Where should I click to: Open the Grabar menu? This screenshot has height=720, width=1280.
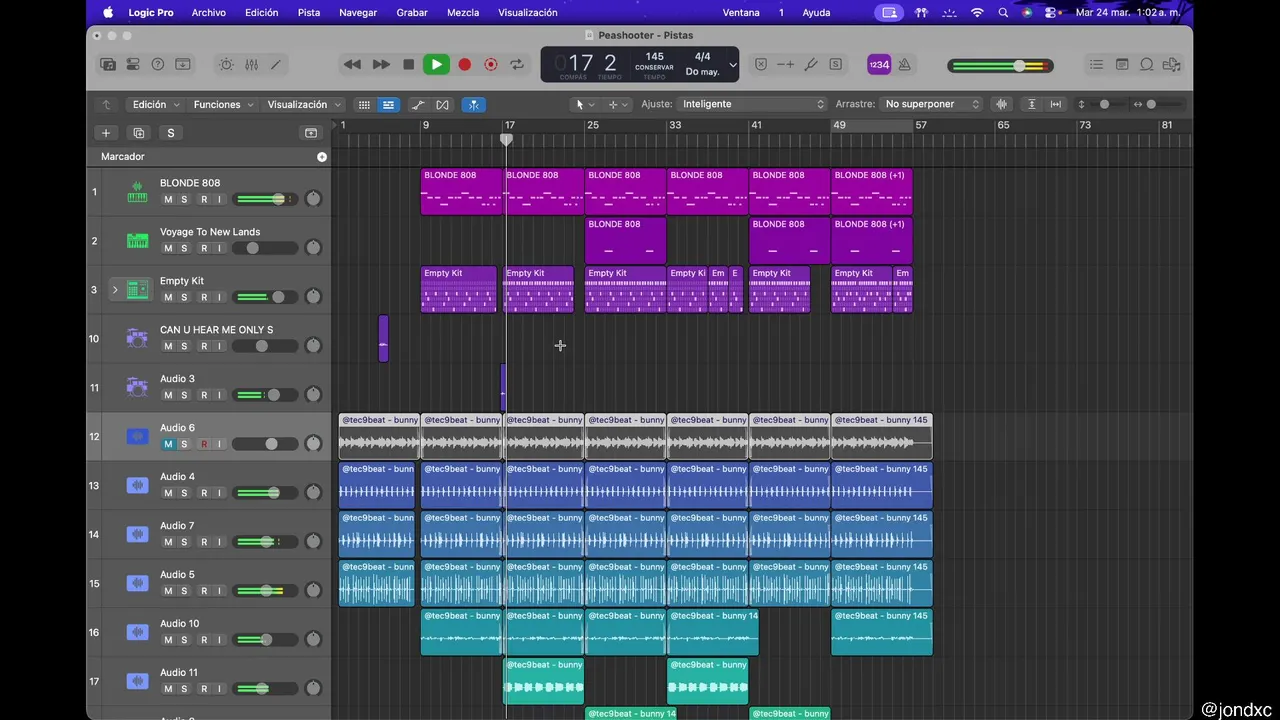(412, 12)
